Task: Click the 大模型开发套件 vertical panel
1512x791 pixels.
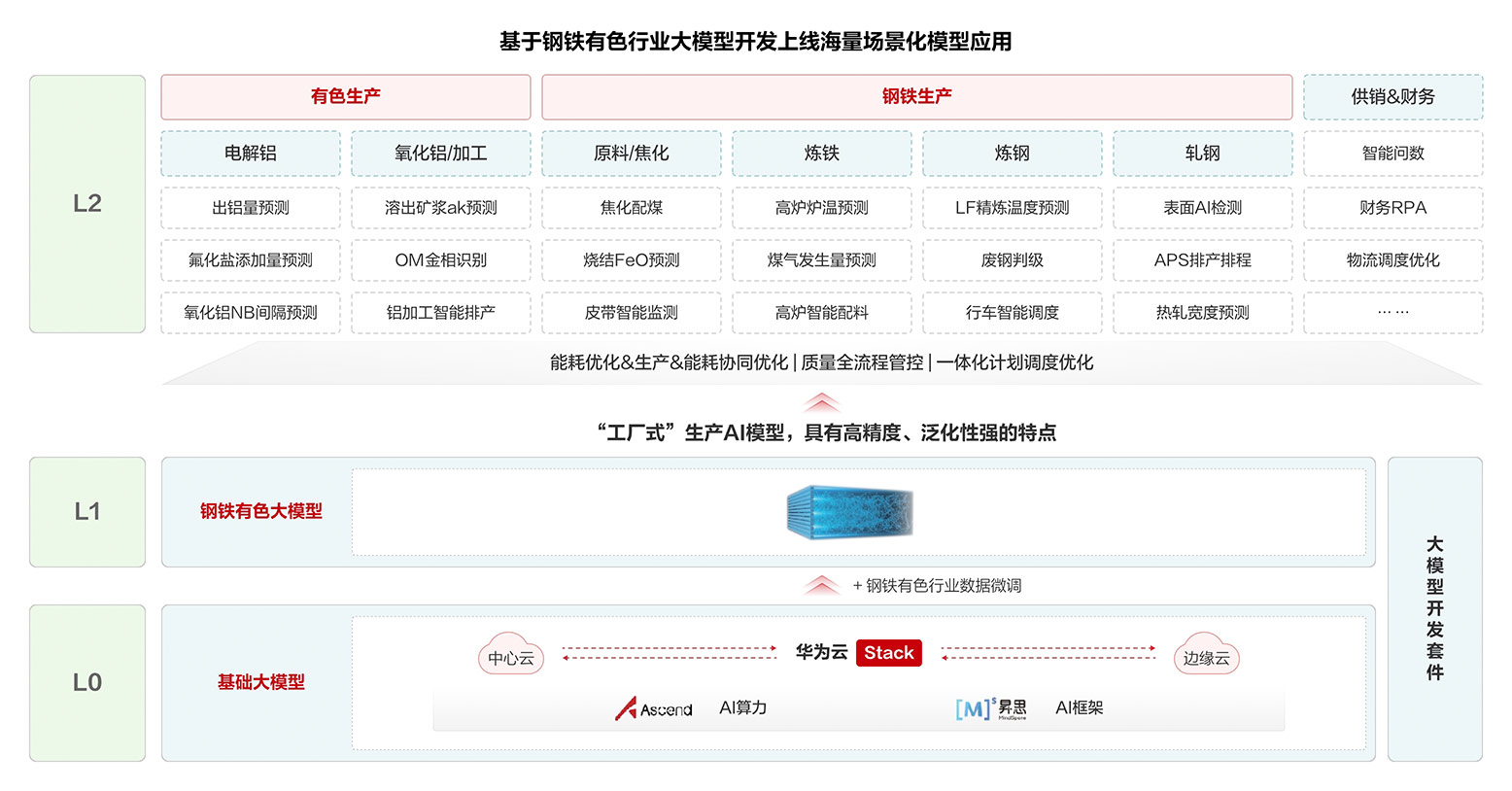Action: (1434, 608)
